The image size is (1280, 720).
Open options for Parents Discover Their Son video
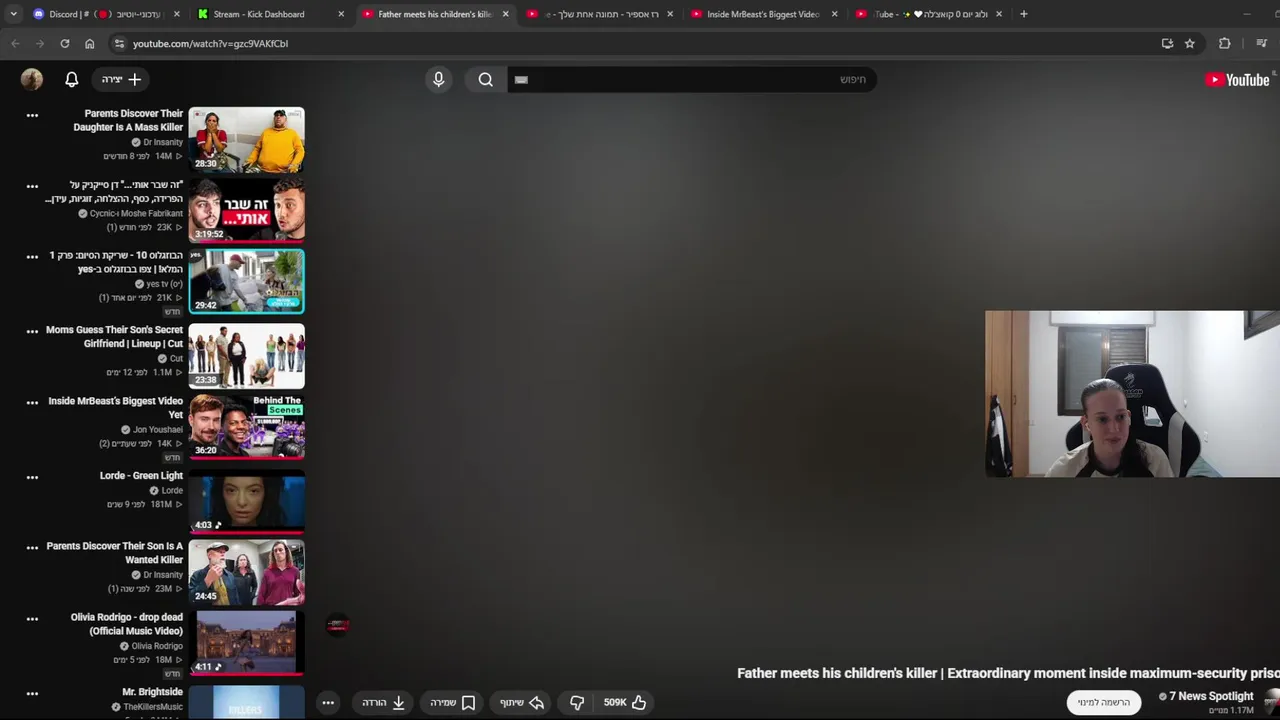tap(32, 547)
